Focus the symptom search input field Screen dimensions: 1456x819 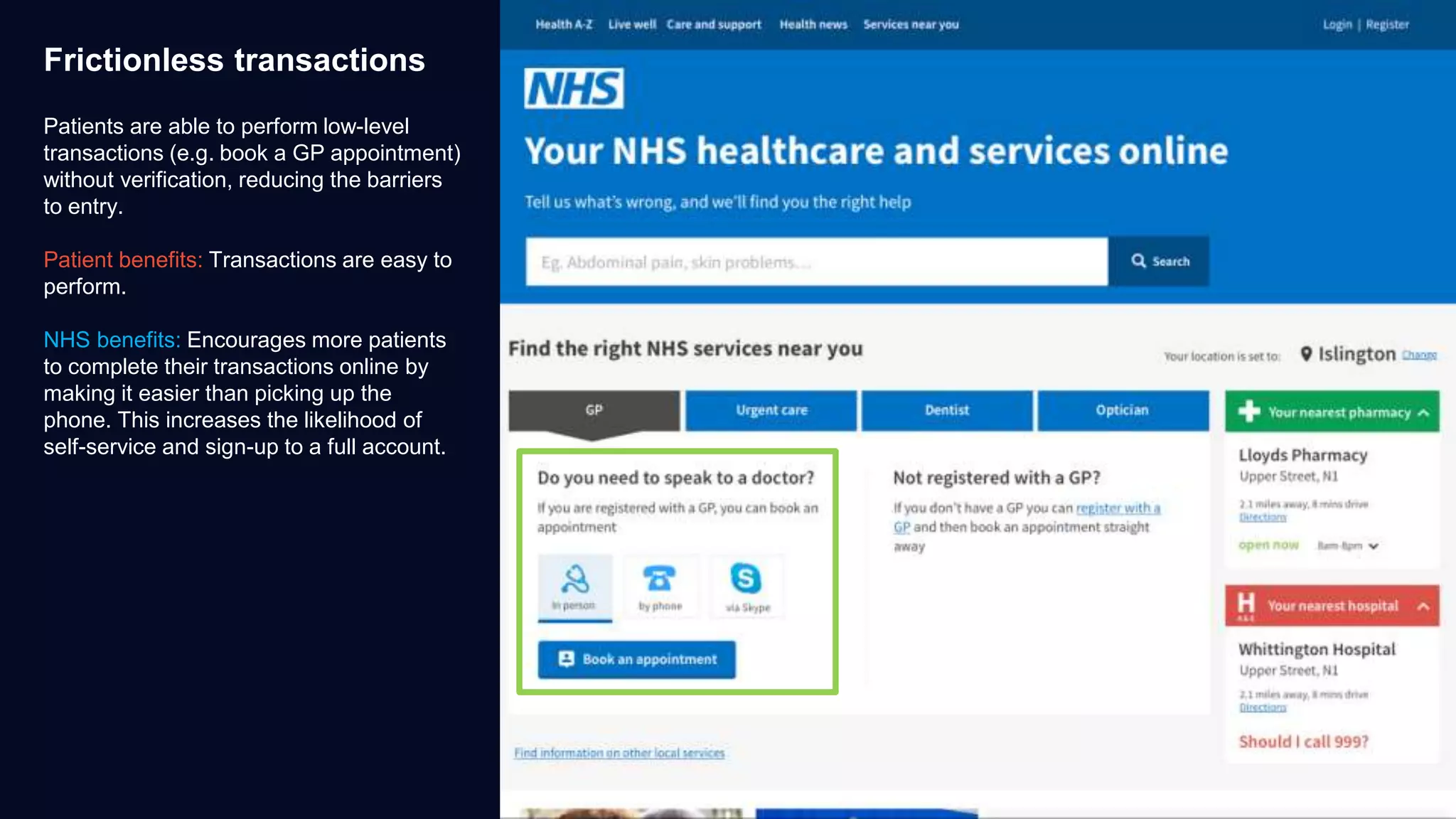(817, 262)
